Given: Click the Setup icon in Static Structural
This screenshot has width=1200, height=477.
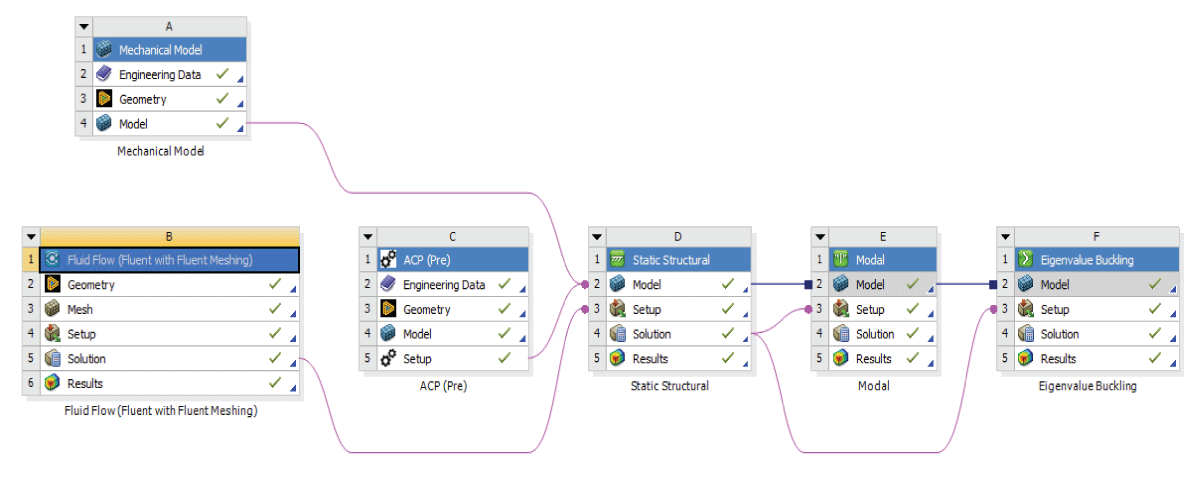Looking at the screenshot, I should [x=617, y=309].
